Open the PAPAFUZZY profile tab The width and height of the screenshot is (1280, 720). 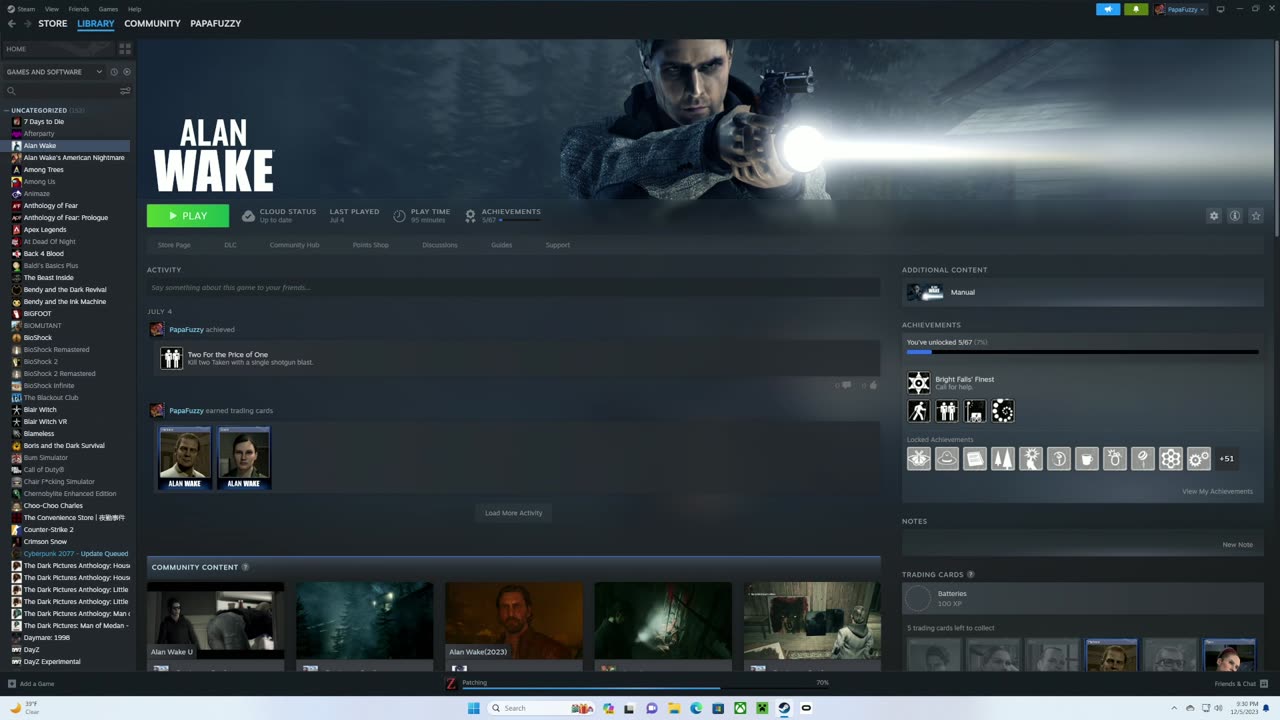(215, 23)
